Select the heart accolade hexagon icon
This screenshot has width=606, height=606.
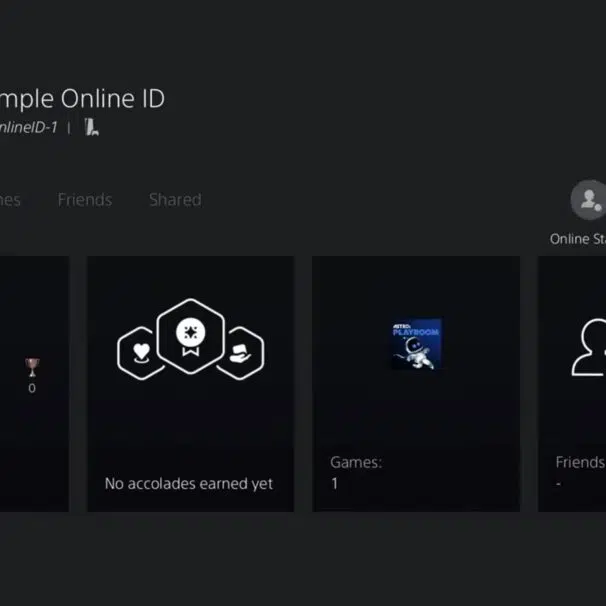click(139, 353)
